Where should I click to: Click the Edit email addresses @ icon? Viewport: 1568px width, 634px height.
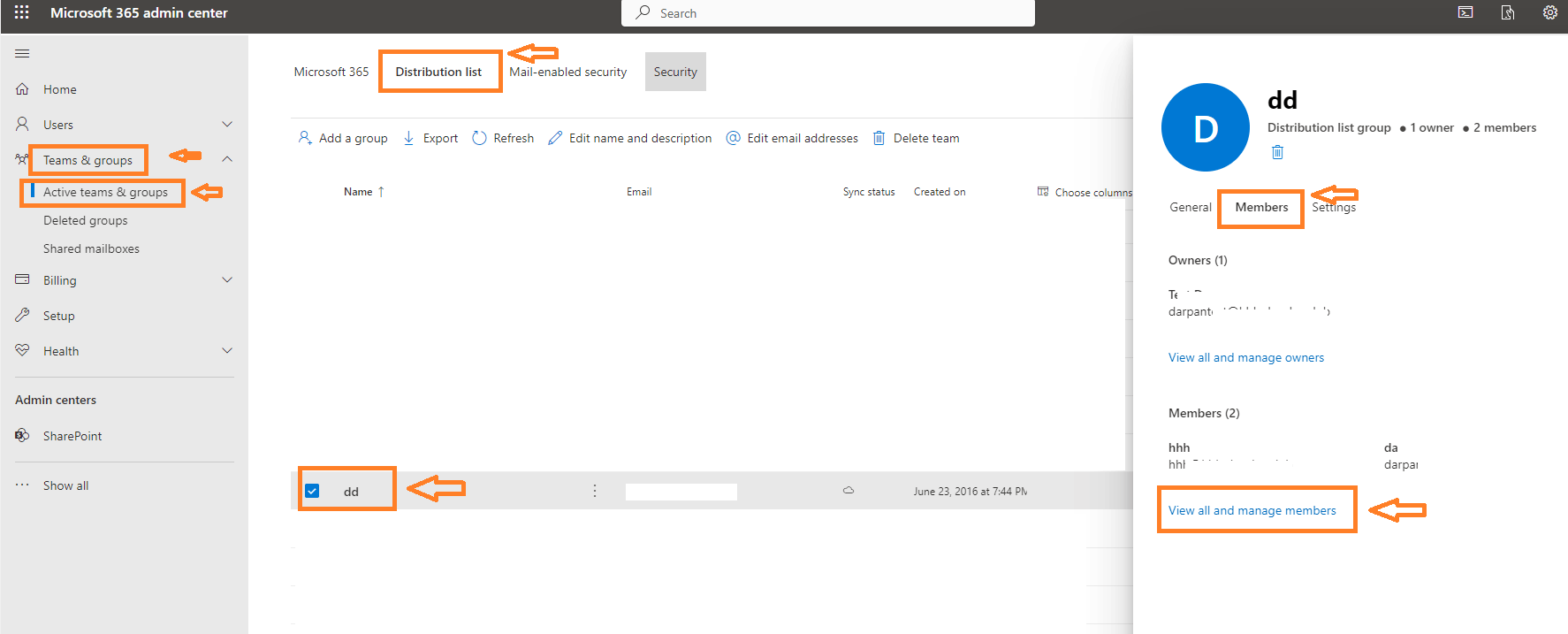click(733, 138)
